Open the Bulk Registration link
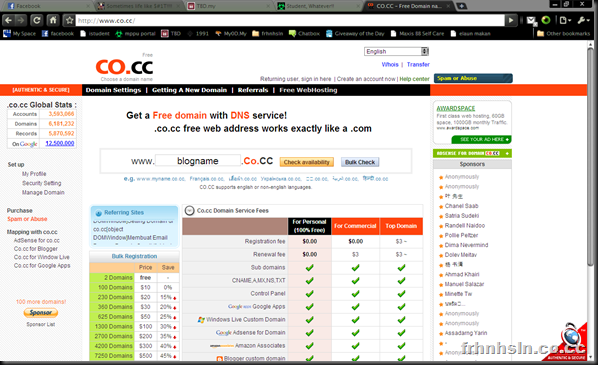Screen dimensions: 598x365 click(x=134, y=256)
